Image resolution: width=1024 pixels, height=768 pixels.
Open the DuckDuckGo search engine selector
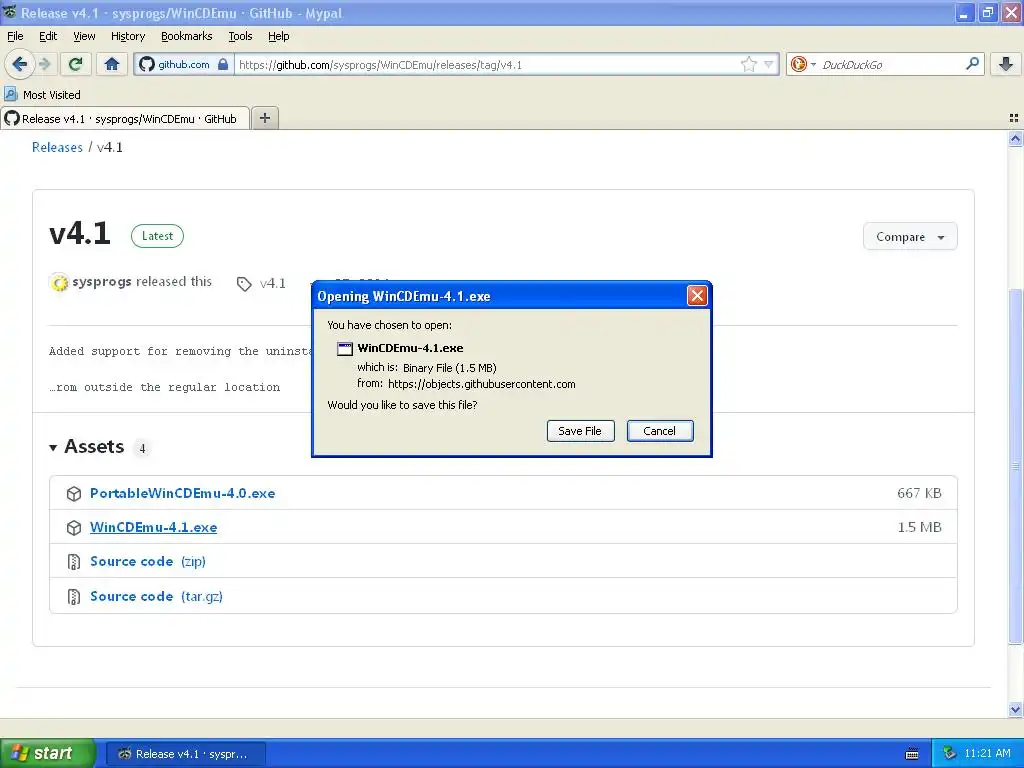pyautogui.click(x=803, y=64)
